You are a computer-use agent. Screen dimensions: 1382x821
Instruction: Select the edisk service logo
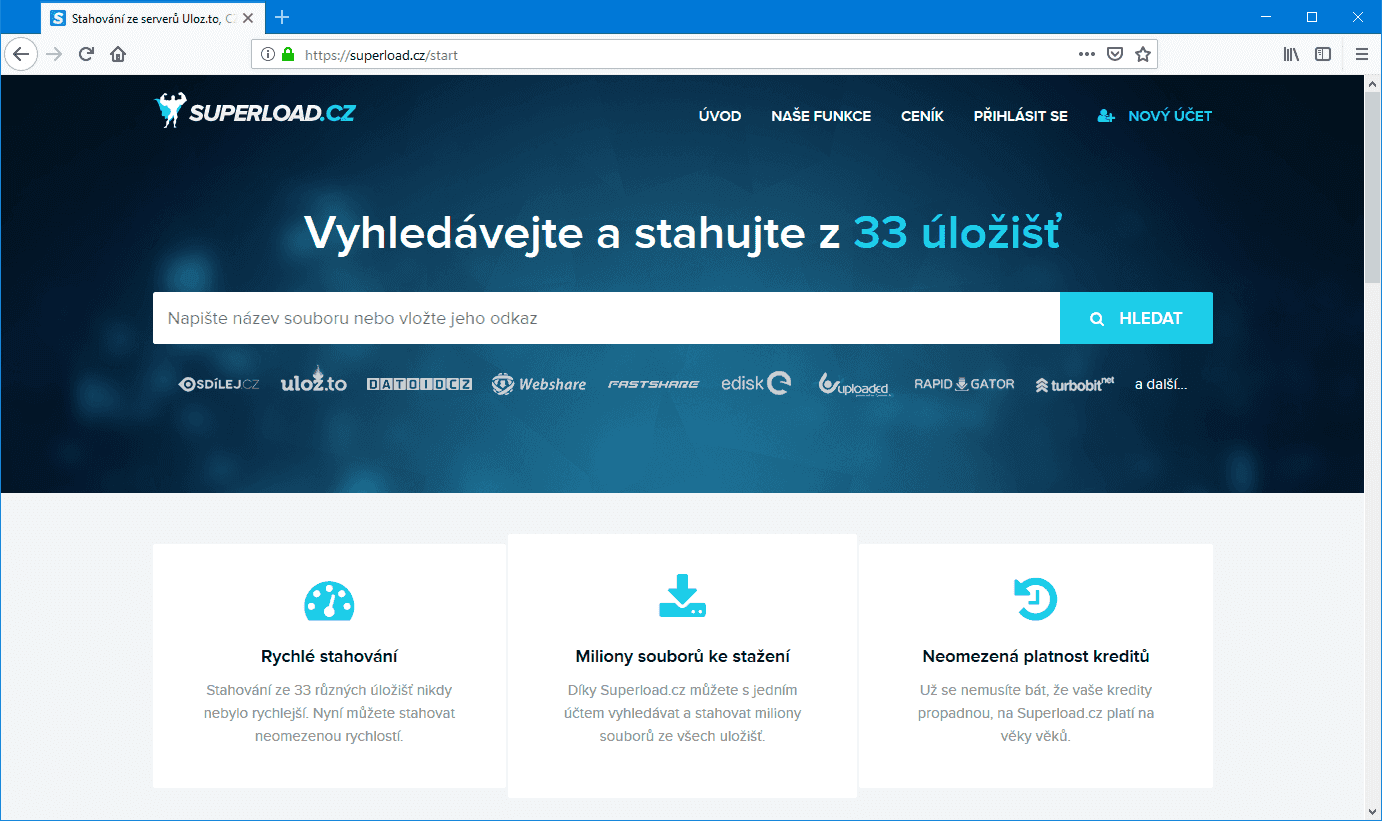pos(755,382)
